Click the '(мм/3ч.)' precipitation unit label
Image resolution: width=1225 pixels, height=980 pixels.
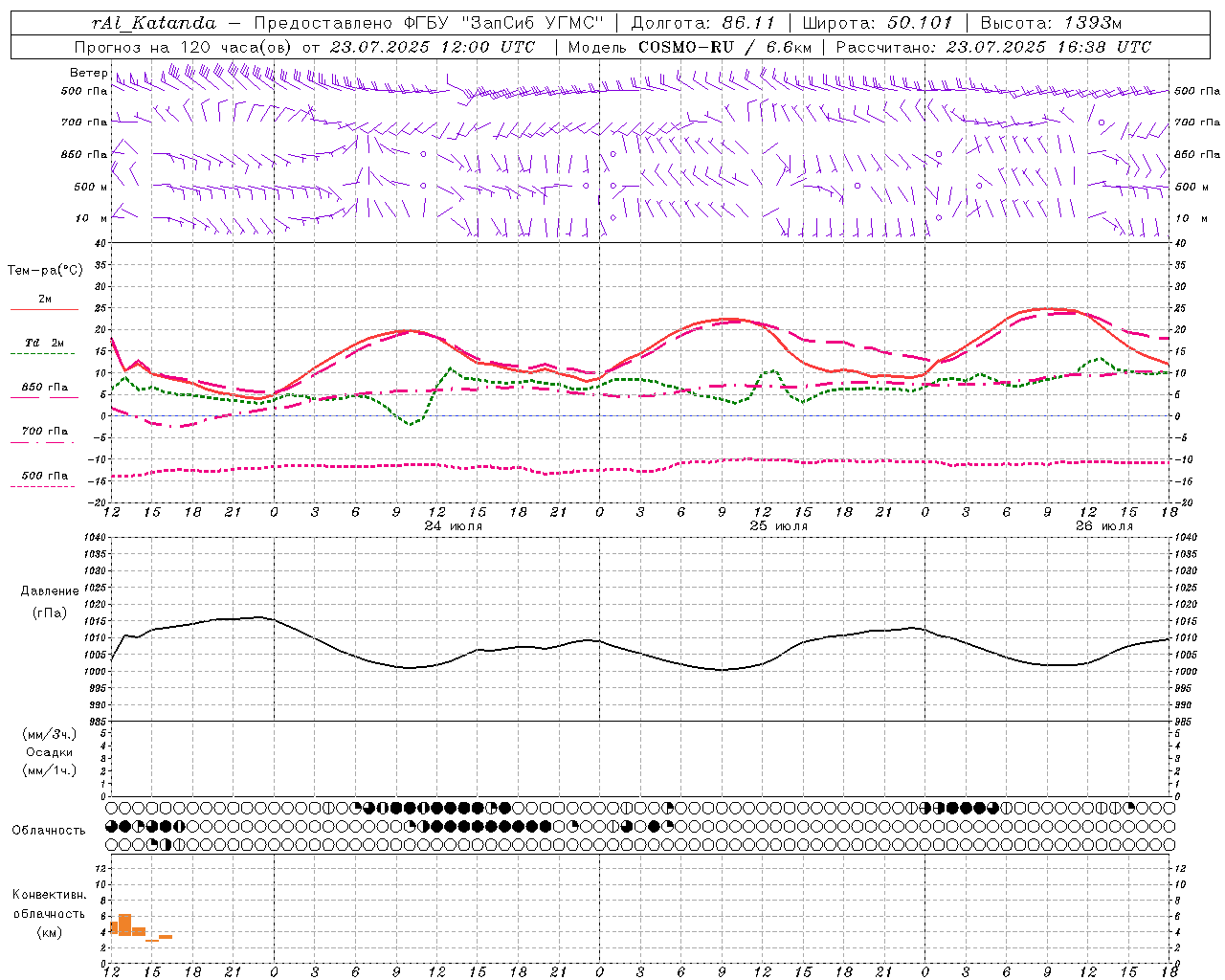(x=50, y=734)
